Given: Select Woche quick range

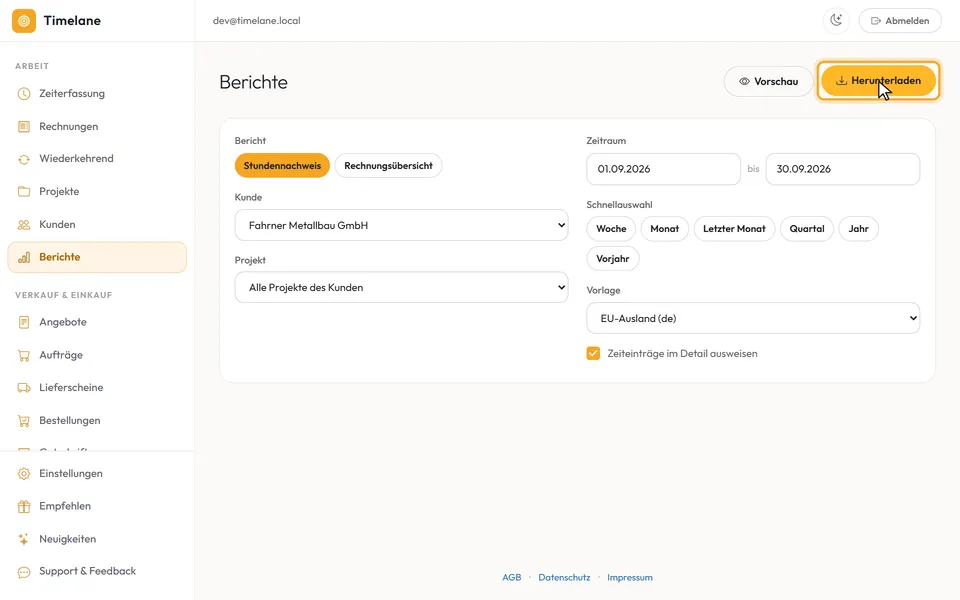Looking at the screenshot, I should (x=611, y=228).
